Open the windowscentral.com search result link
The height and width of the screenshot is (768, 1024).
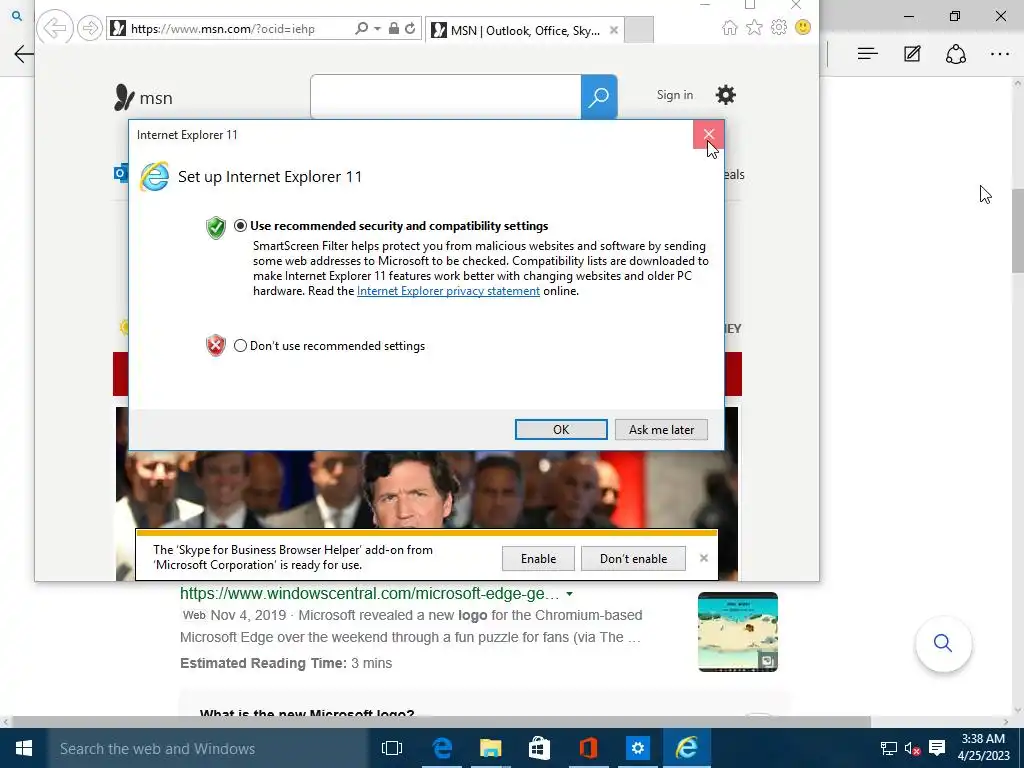[x=370, y=594]
